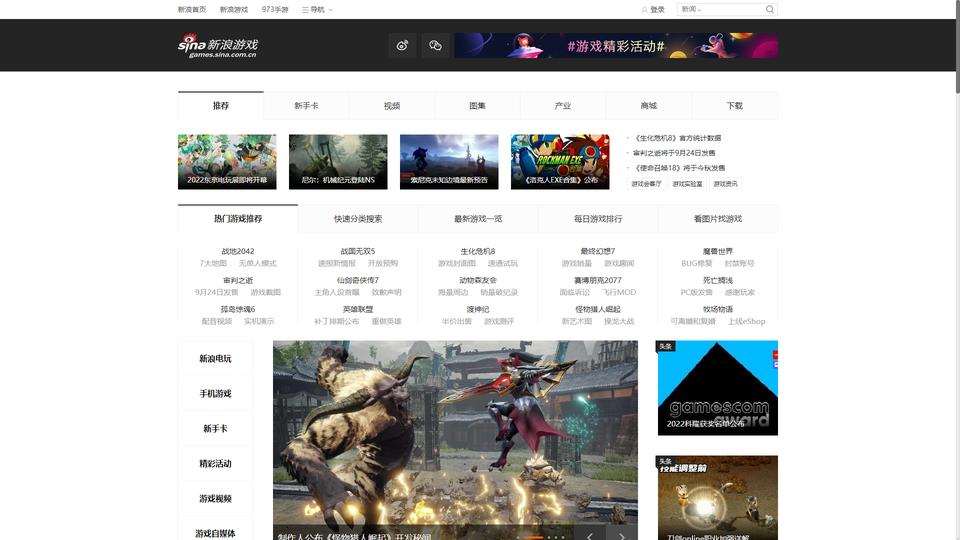Open 973手游 link in top bar

(x=275, y=10)
